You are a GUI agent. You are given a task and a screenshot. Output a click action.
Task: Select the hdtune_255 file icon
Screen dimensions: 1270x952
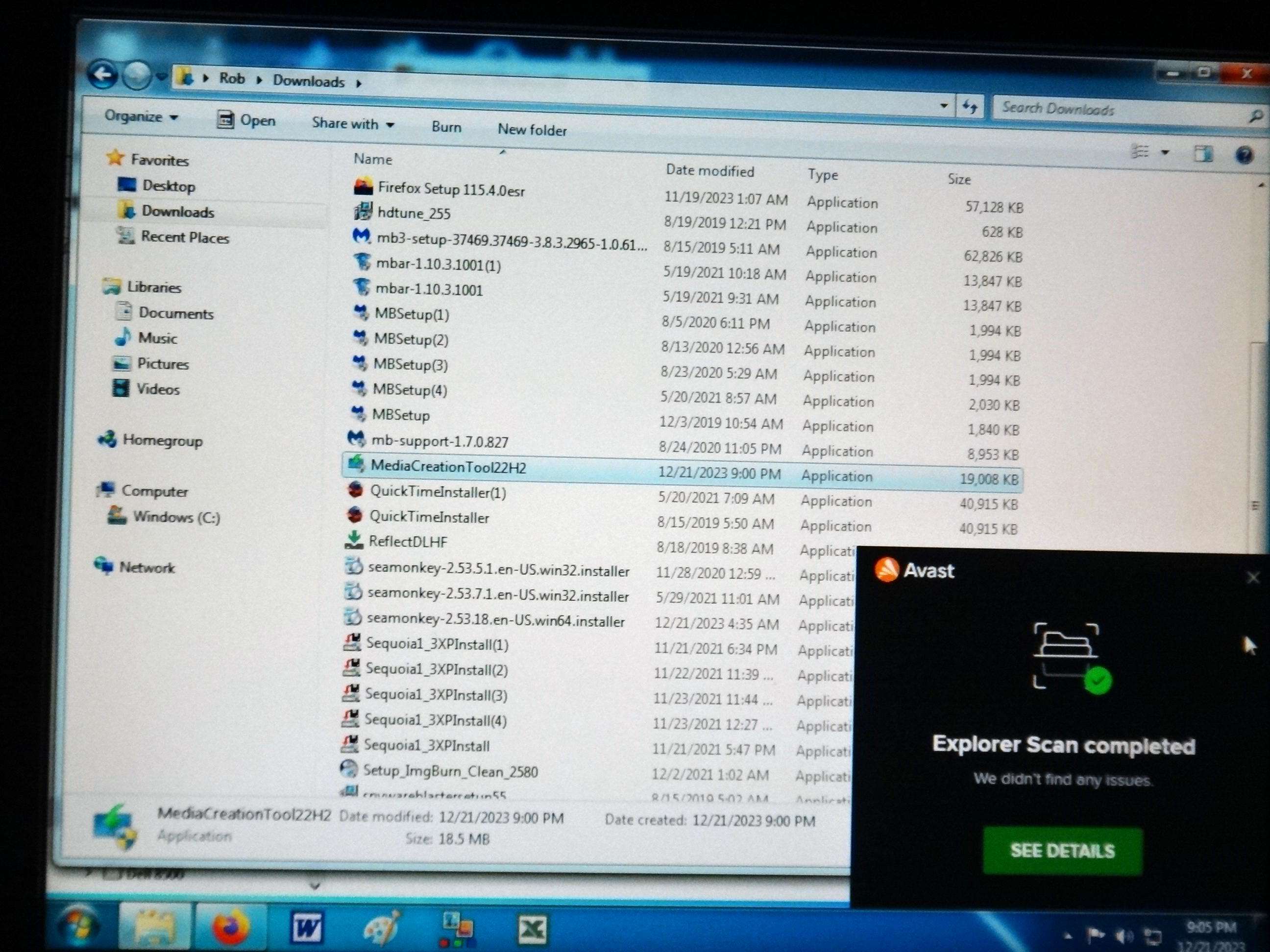[x=363, y=212]
